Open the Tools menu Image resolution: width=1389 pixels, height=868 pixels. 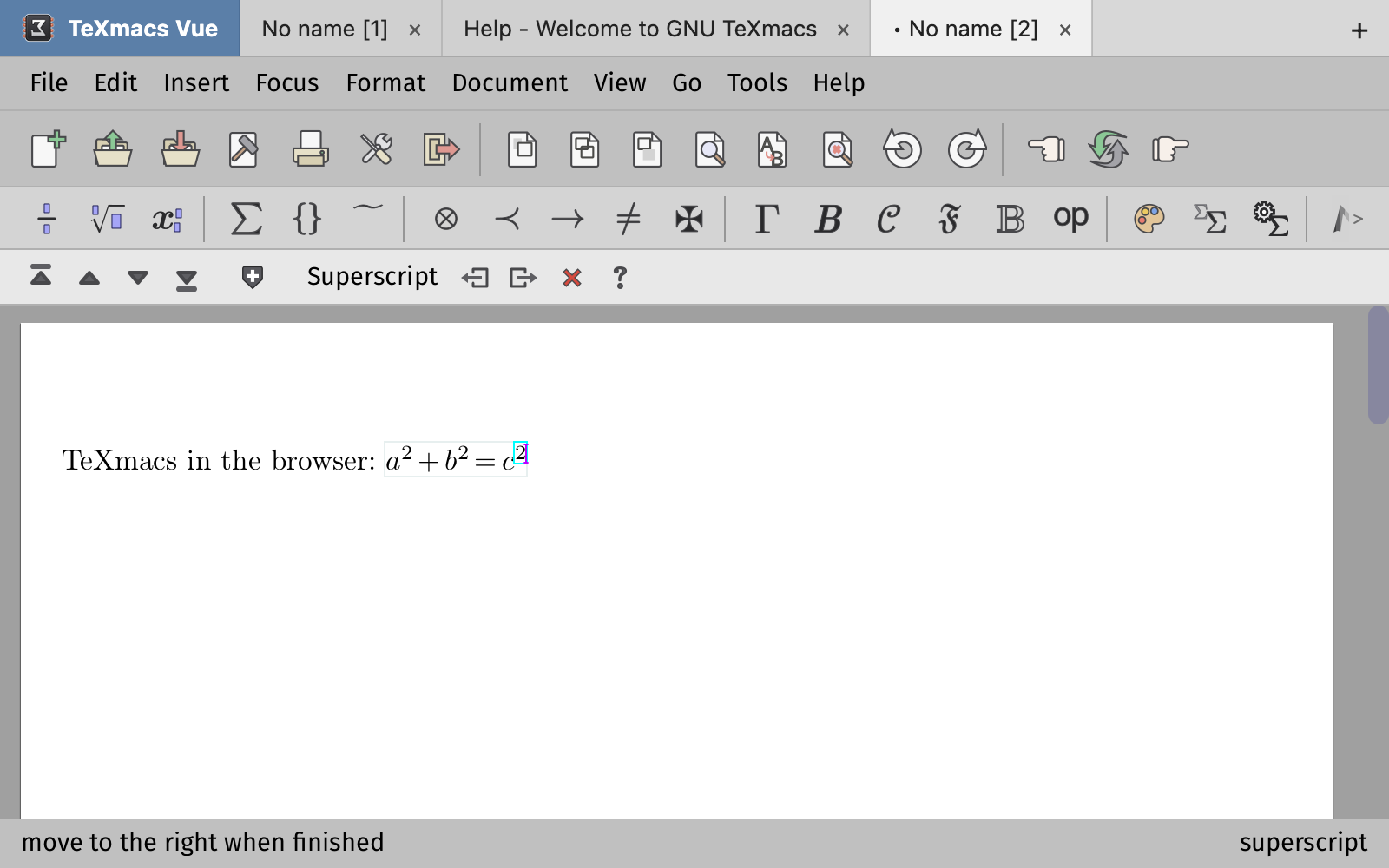pos(757,83)
